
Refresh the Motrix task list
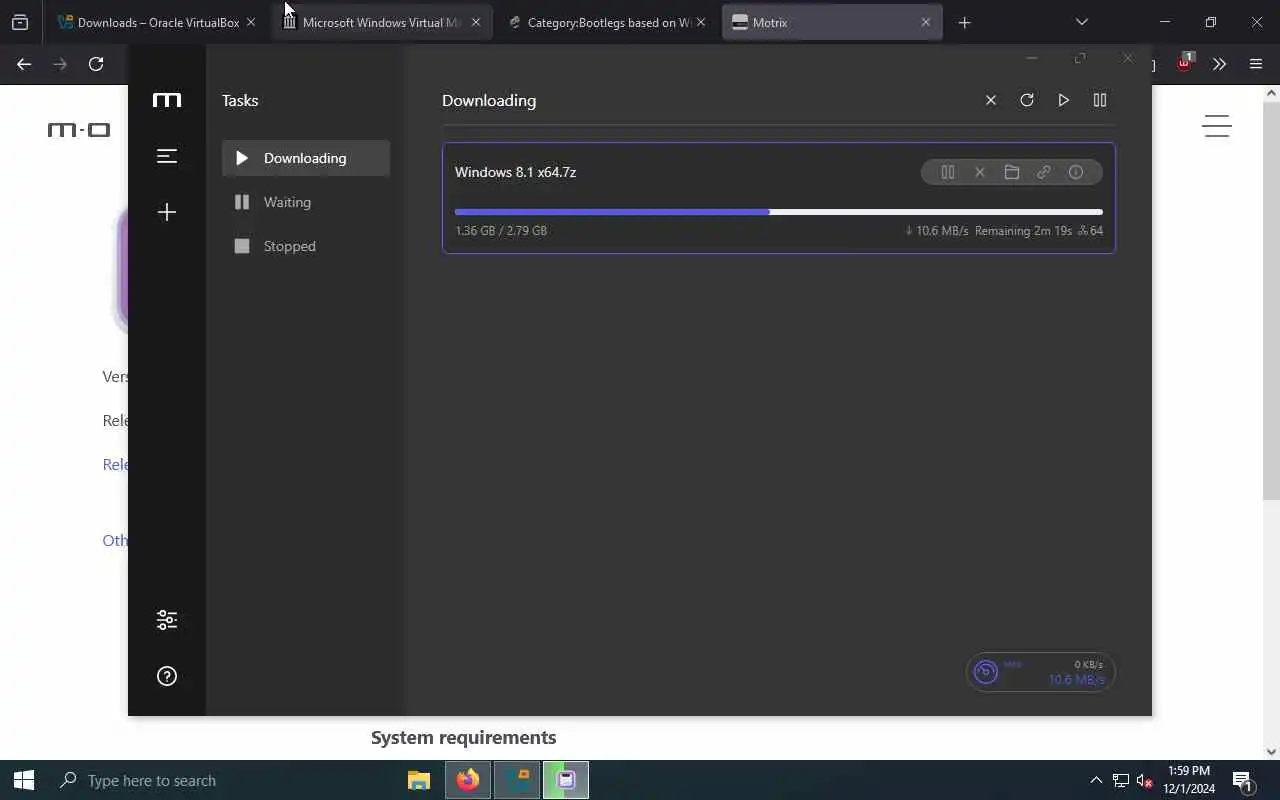(x=1027, y=100)
